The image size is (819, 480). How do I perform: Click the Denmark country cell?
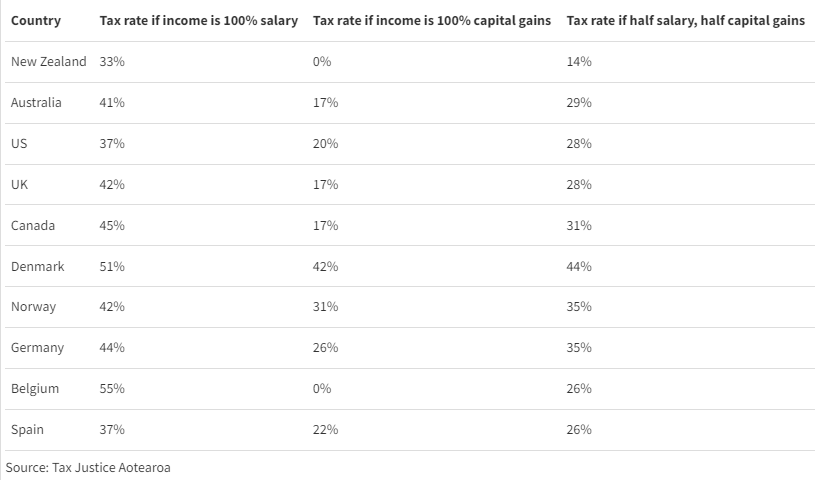tap(37, 267)
